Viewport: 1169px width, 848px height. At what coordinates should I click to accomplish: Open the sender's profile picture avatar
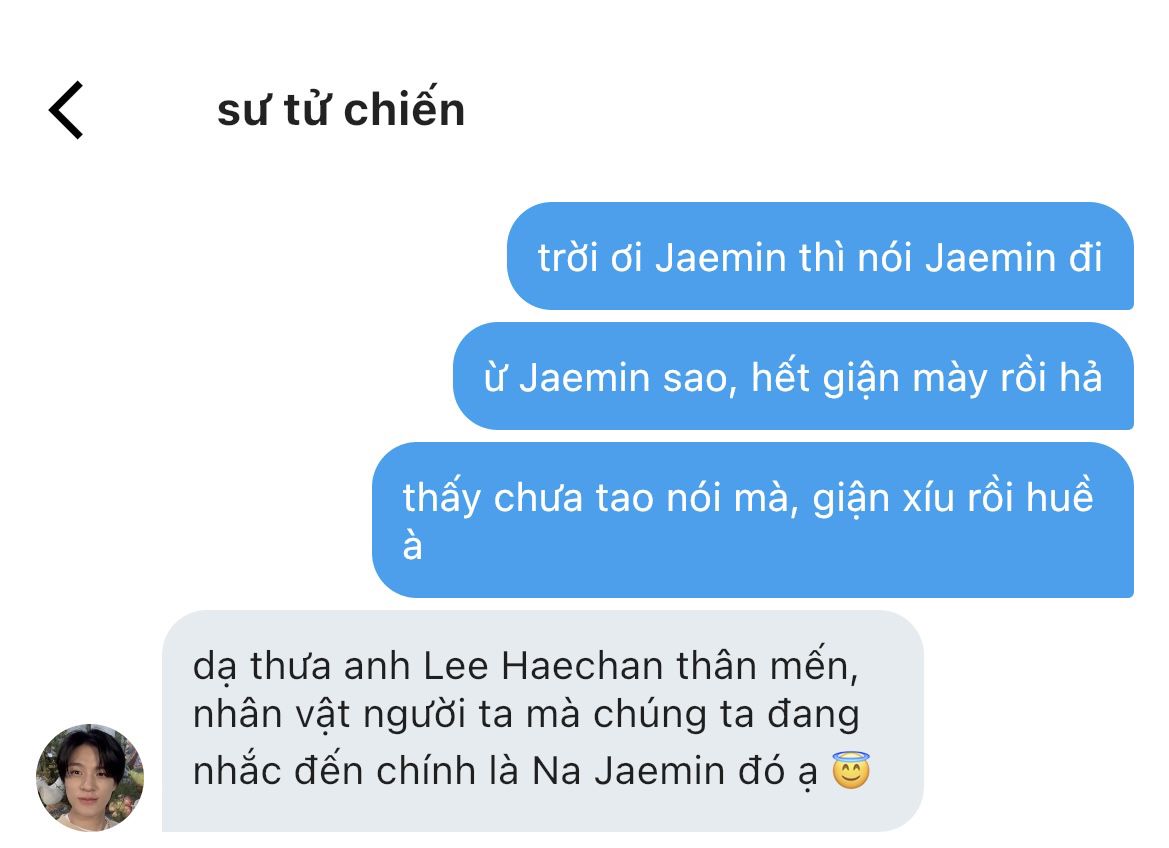point(90,777)
